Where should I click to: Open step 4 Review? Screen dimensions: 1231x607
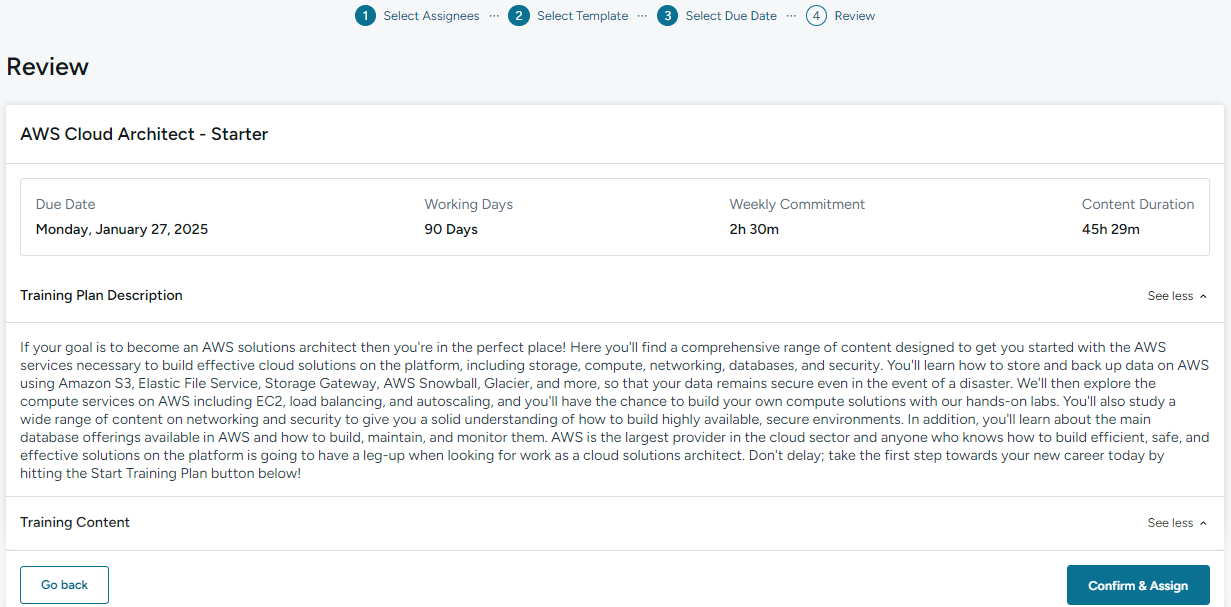tap(840, 16)
